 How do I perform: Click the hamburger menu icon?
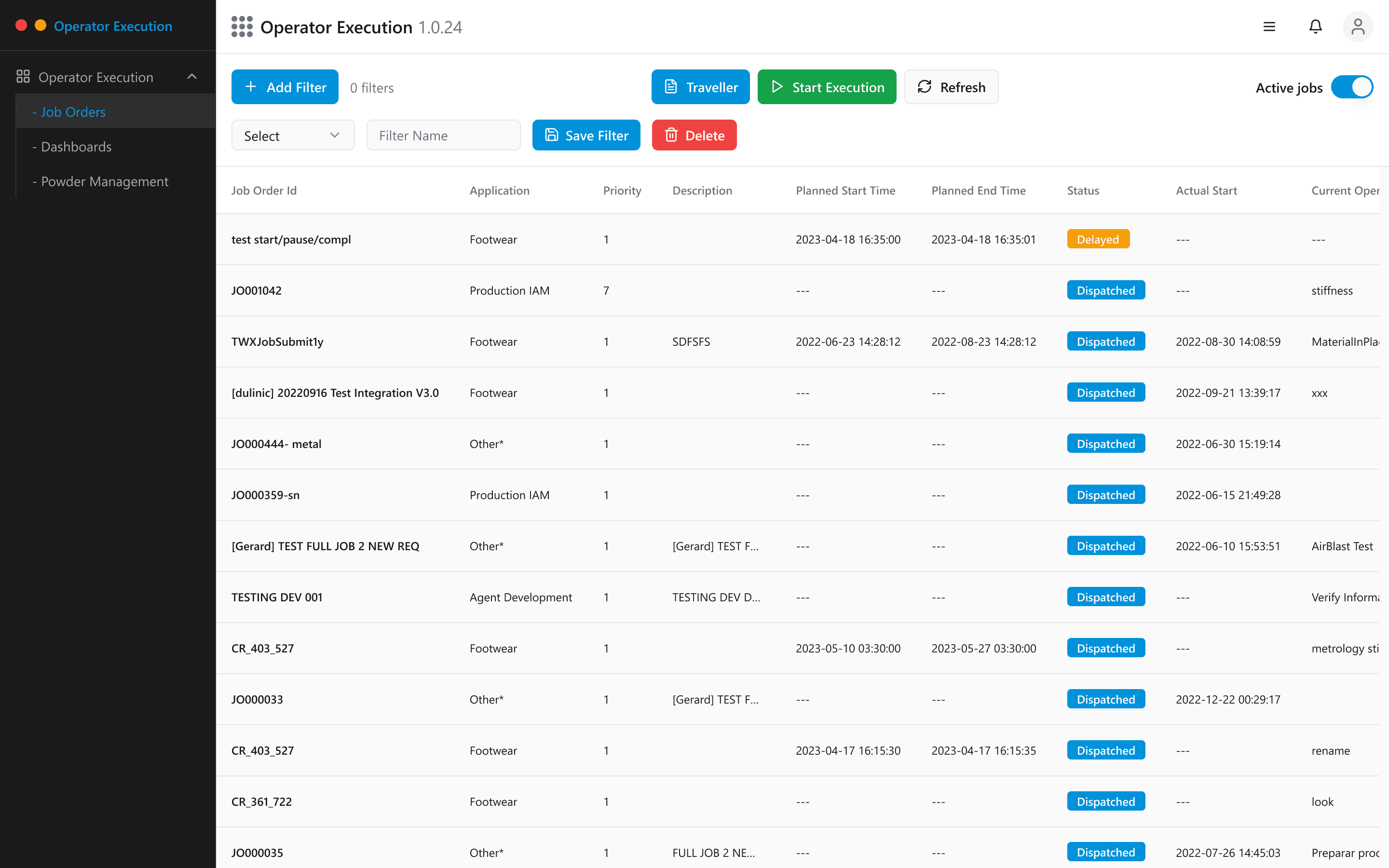(1269, 27)
